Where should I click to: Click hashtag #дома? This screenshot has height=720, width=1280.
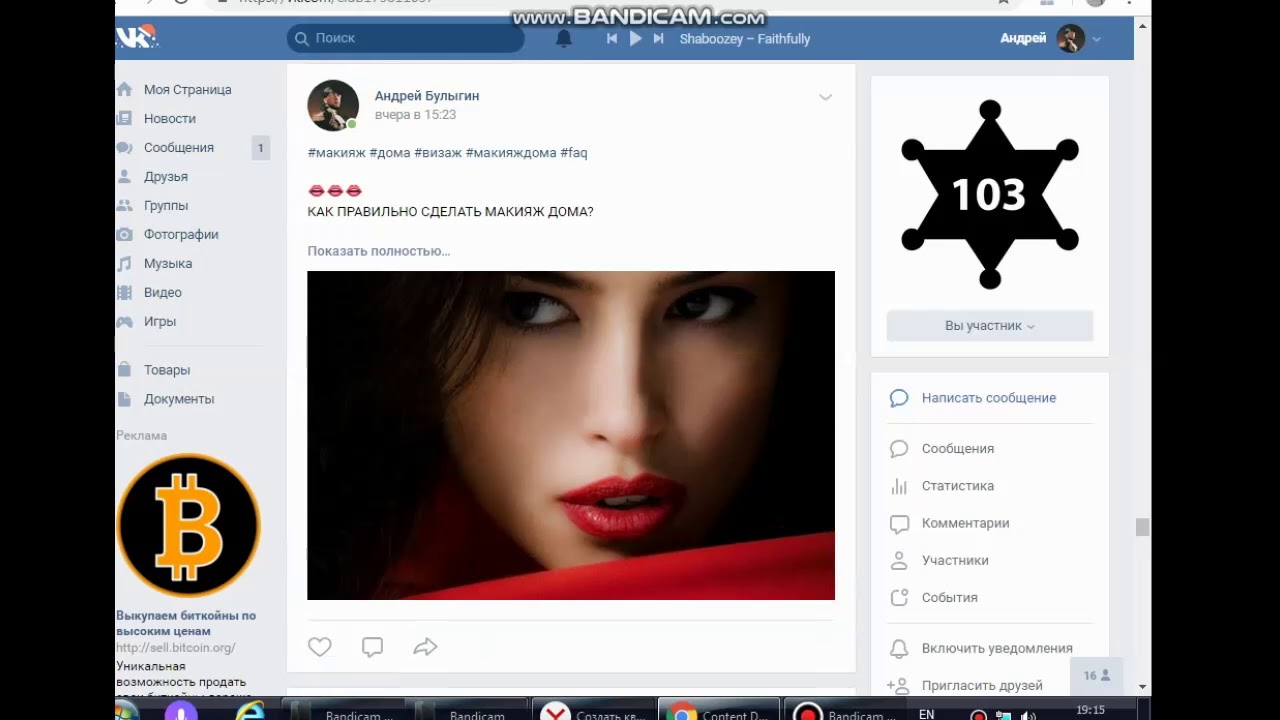pos(390,153)
